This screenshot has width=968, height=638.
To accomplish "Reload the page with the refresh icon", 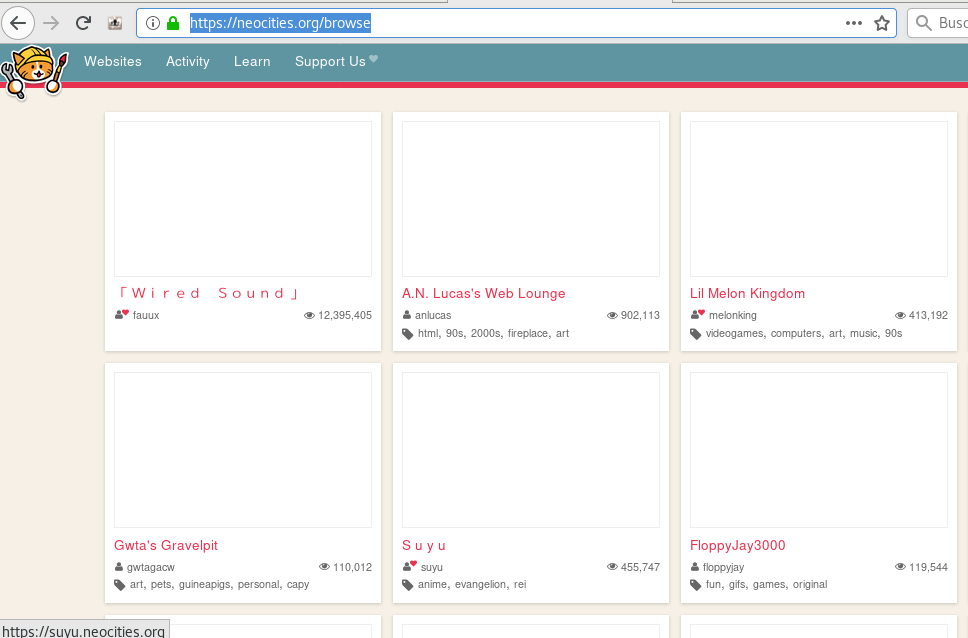I will coord(83,22).
